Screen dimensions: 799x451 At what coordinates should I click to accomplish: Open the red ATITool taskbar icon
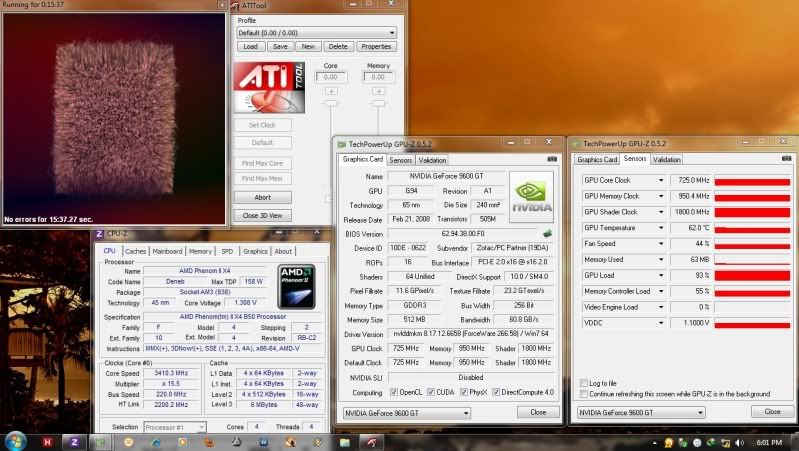372,442
